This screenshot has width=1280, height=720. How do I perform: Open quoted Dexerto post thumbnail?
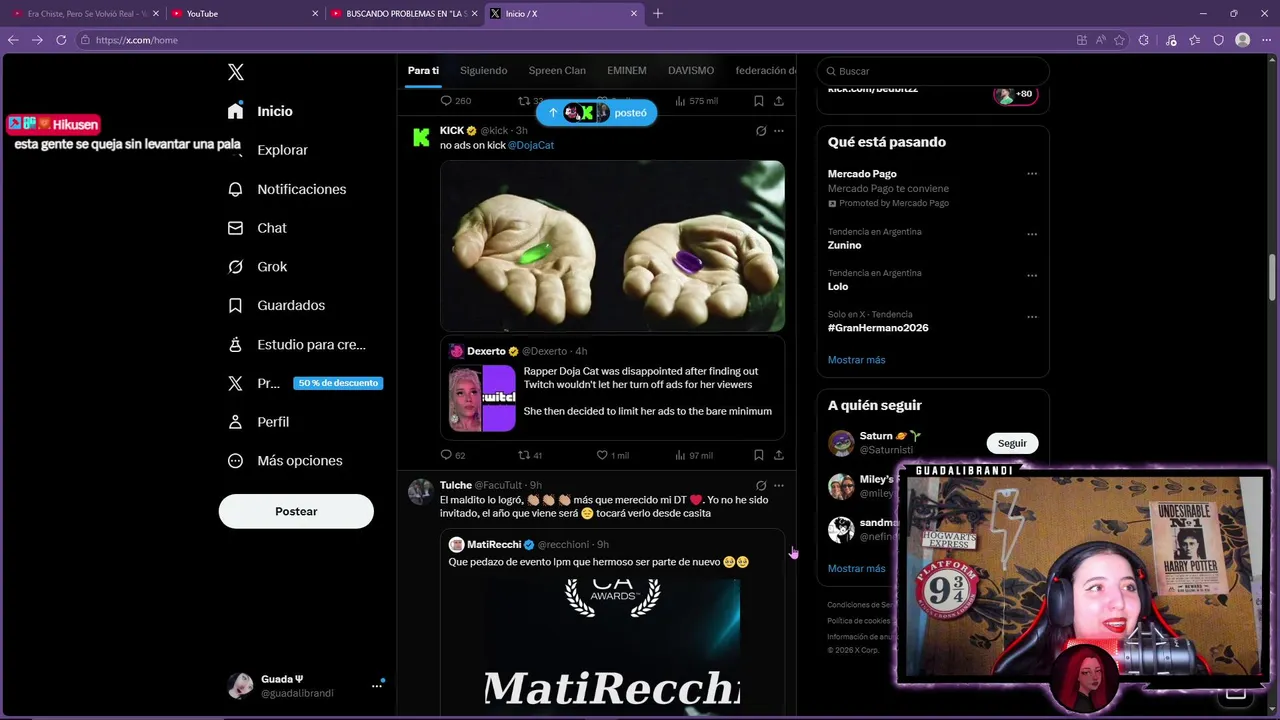482,398
